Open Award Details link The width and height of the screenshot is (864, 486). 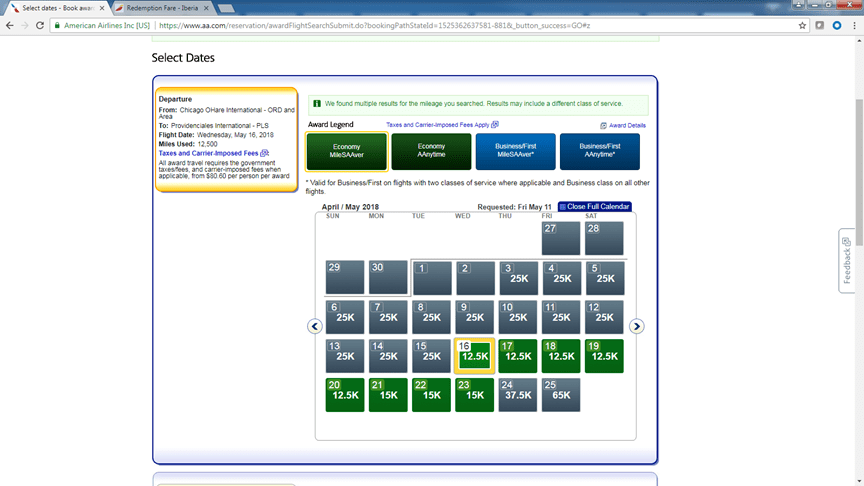coord(623,126)
